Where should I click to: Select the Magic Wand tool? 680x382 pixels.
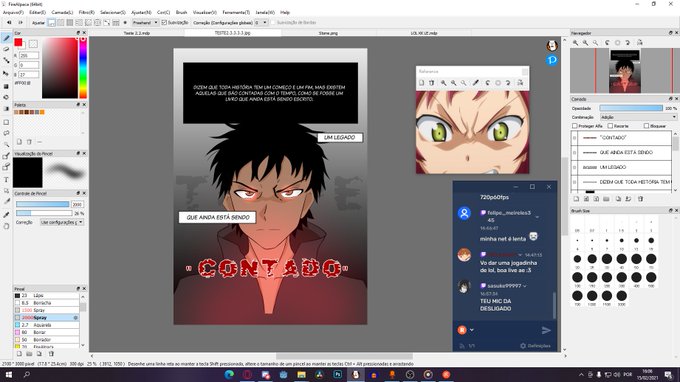click(x=6, y=145)
